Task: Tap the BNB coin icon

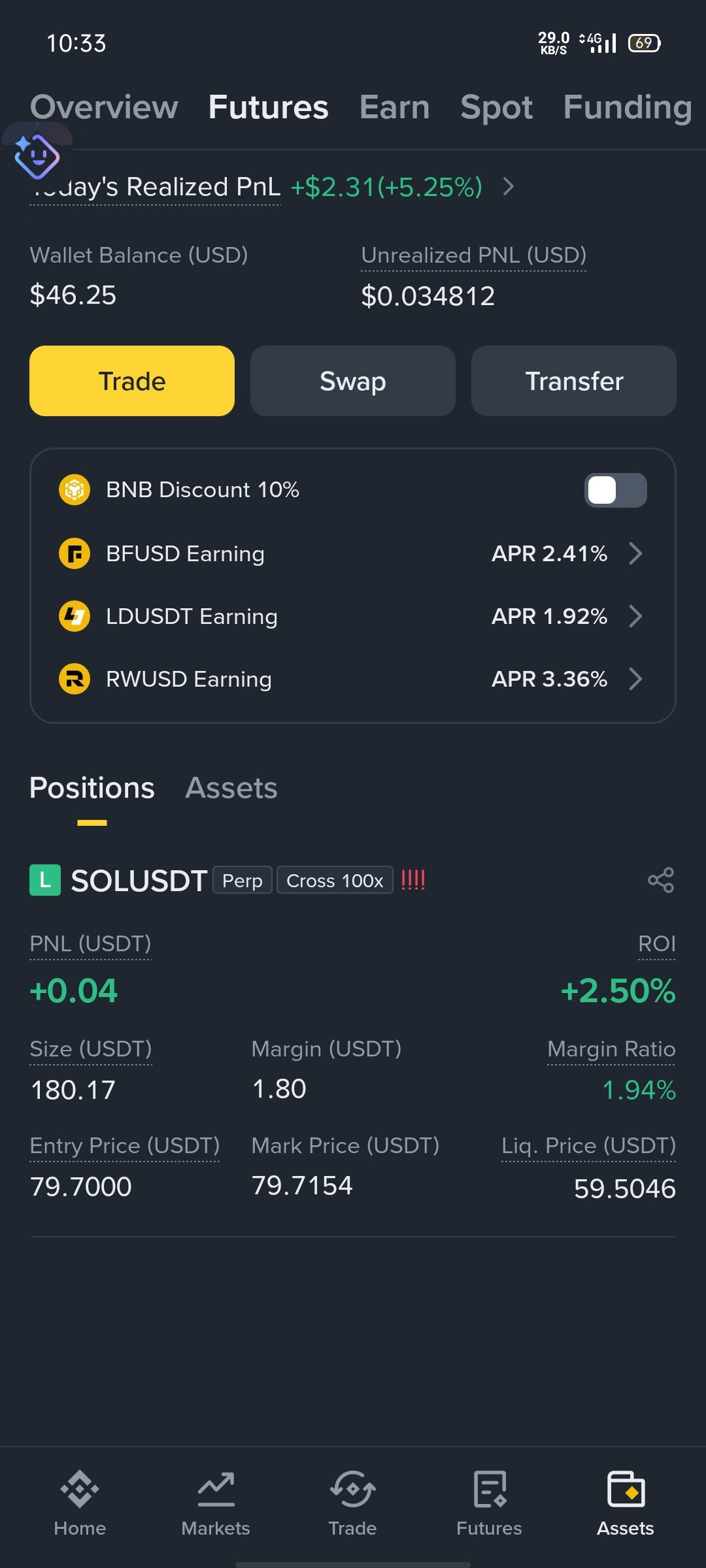Action: 75,490
